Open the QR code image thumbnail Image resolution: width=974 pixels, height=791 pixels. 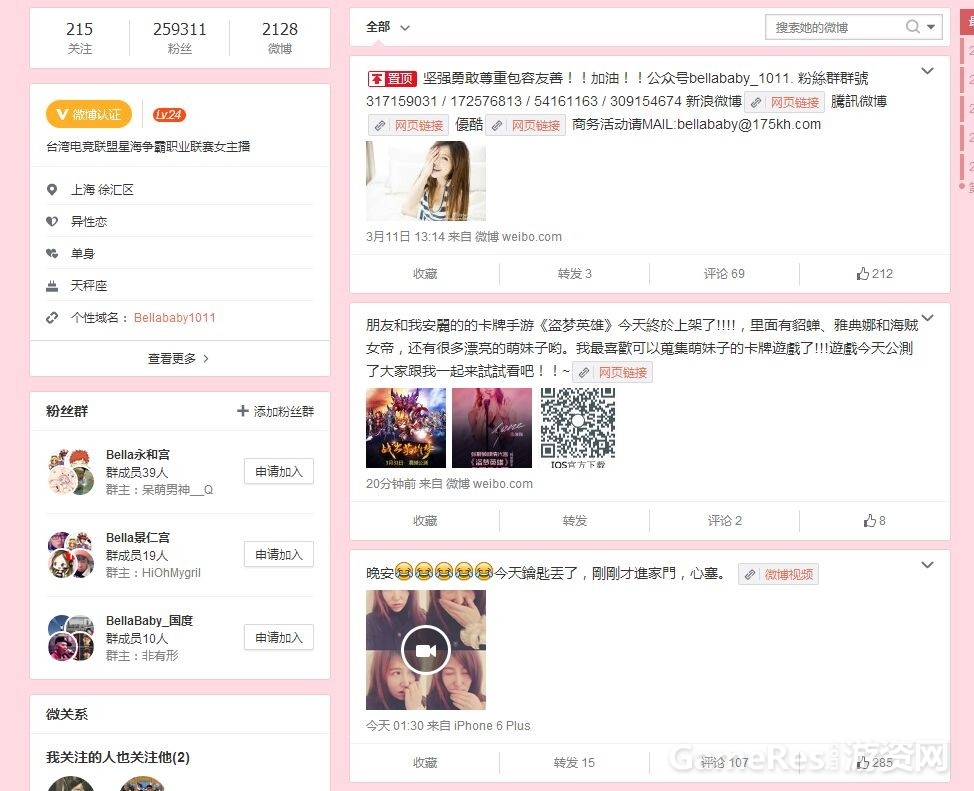click(578, 428)
